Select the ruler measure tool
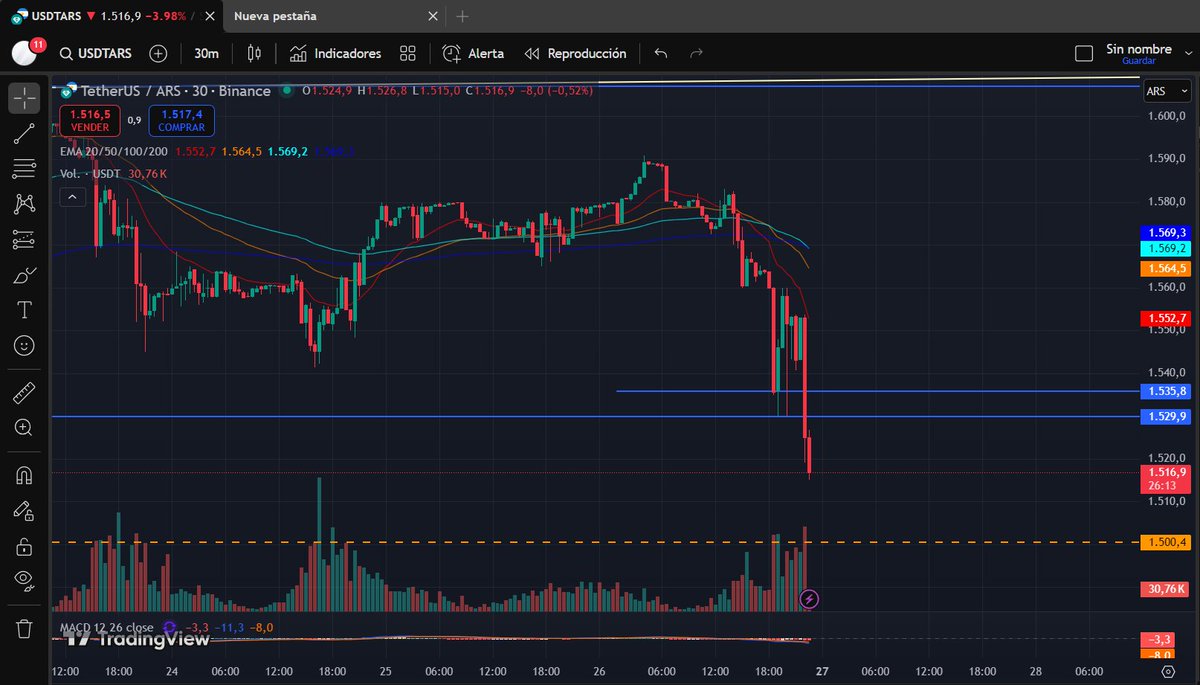The image size is (1200, 685). coord(24,392)
